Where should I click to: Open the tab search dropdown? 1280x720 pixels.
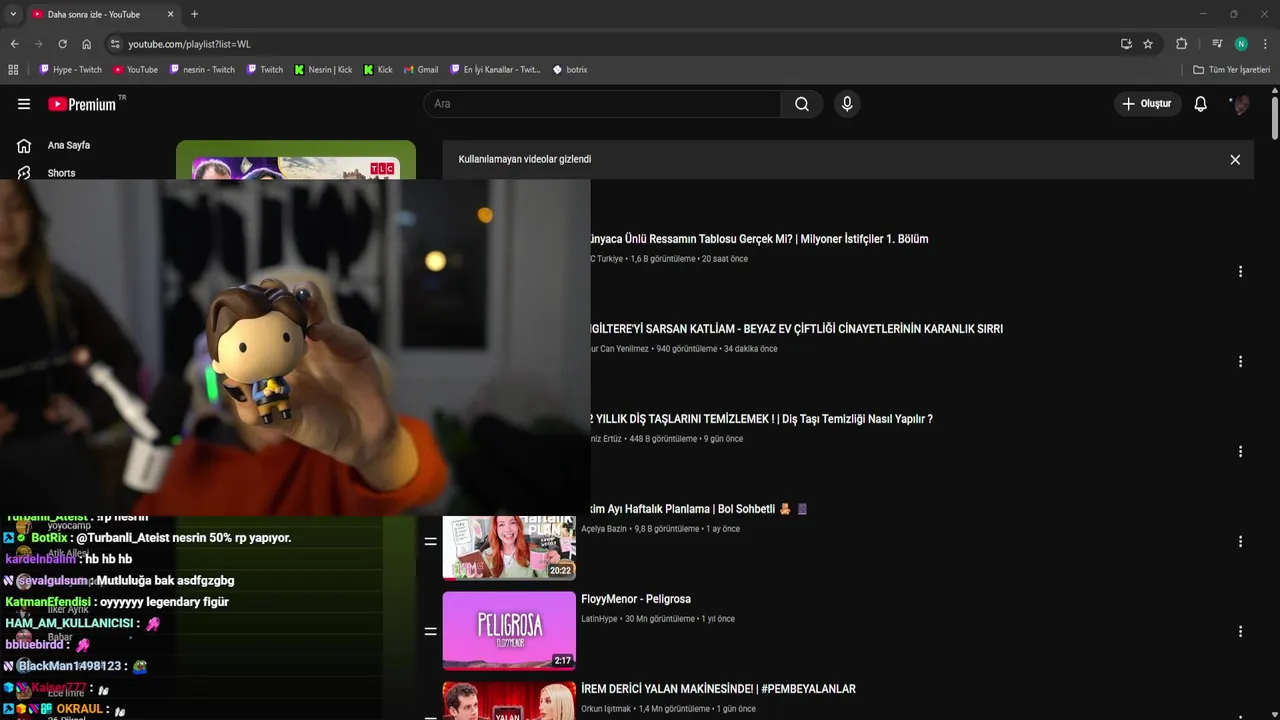click(x=13, y=14)
